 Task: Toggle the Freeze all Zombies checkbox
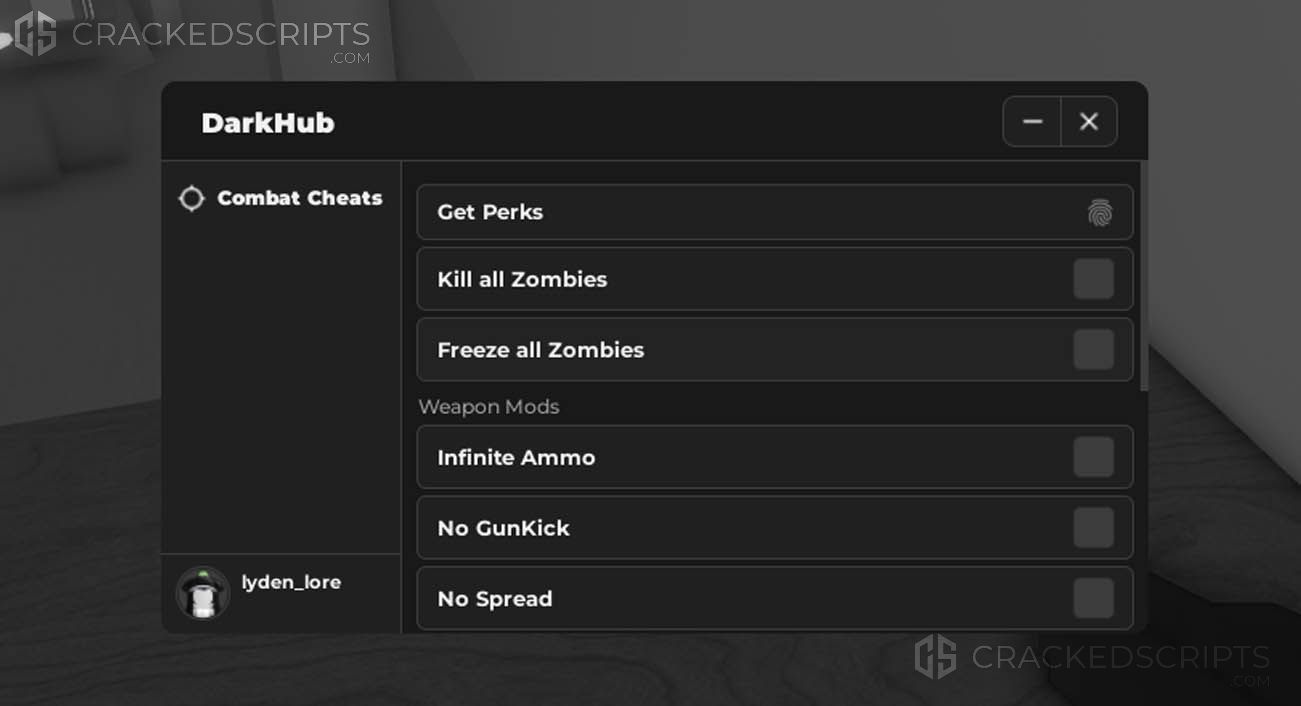(1093, 350)
